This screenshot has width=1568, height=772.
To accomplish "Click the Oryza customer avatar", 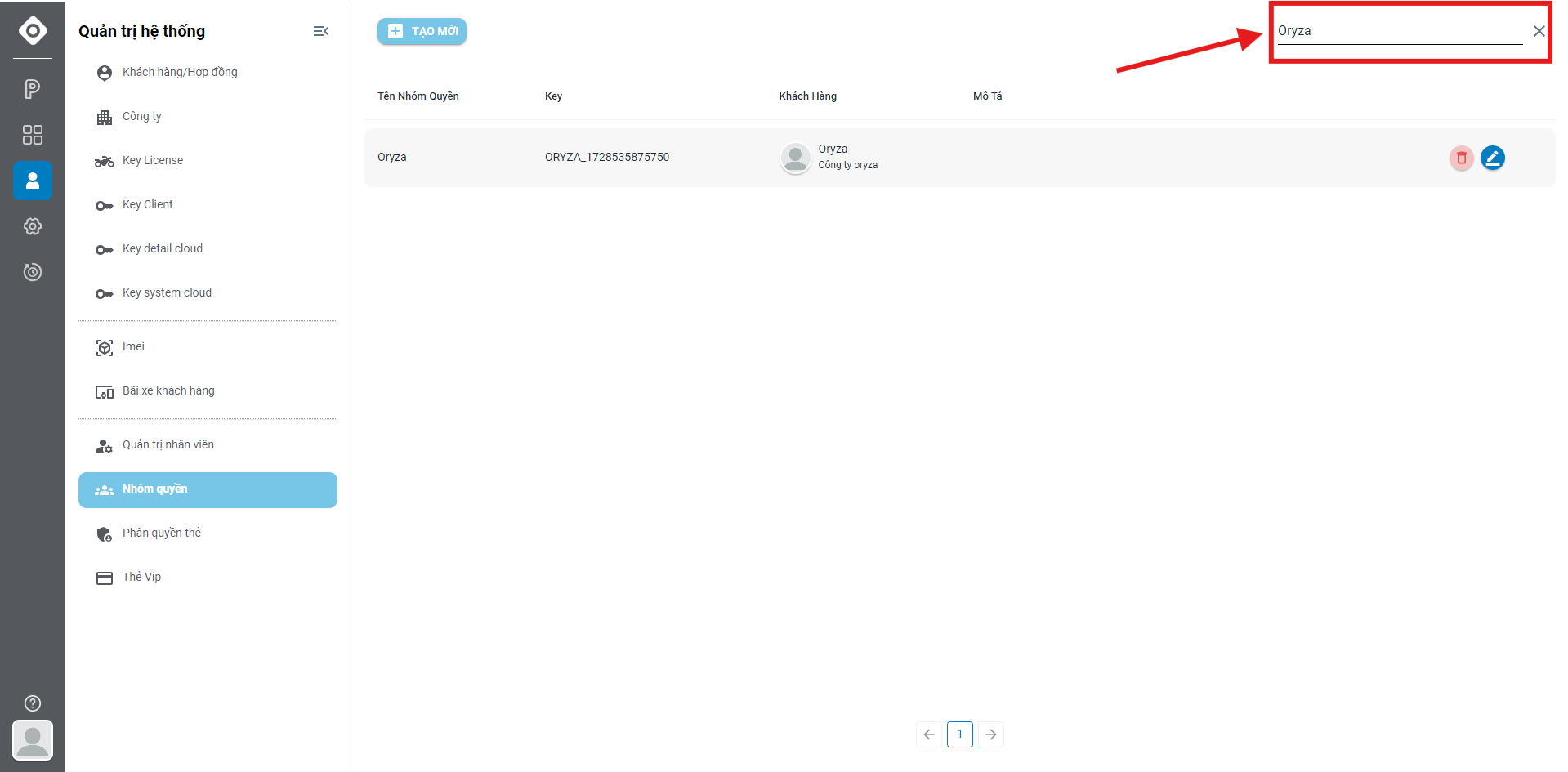I will pyautogui.click(x=795, y=158).
